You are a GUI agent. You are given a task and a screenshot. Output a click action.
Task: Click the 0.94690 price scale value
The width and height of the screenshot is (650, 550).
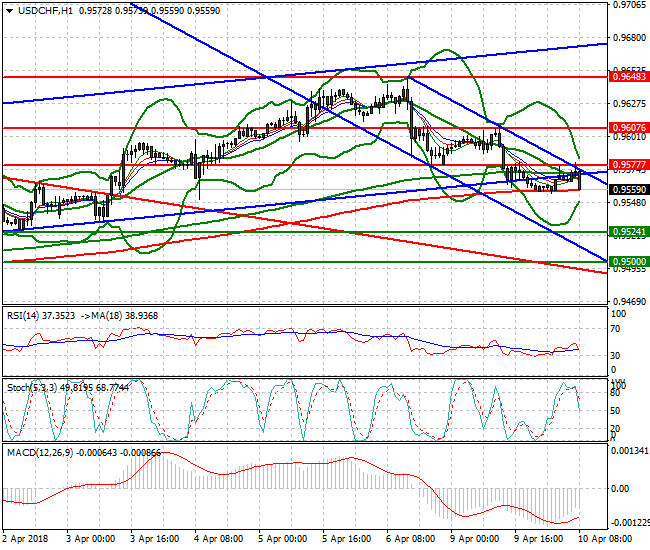[629, 301]
